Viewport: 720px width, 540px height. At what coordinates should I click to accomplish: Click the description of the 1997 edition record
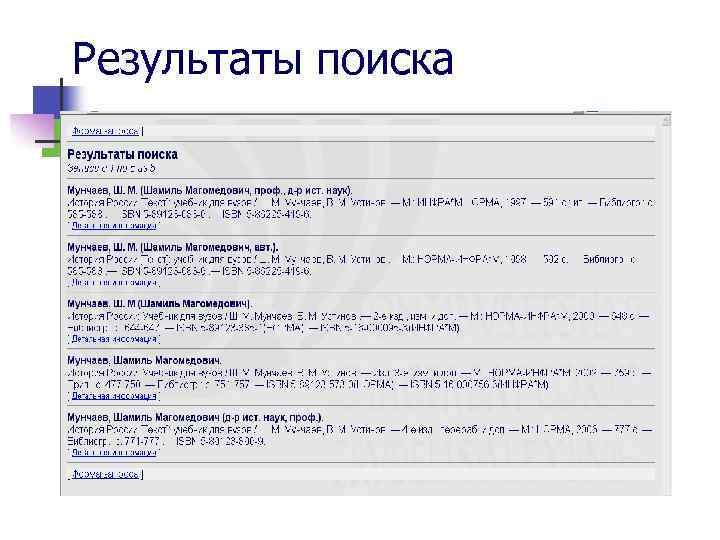click(x=361, y=208)
